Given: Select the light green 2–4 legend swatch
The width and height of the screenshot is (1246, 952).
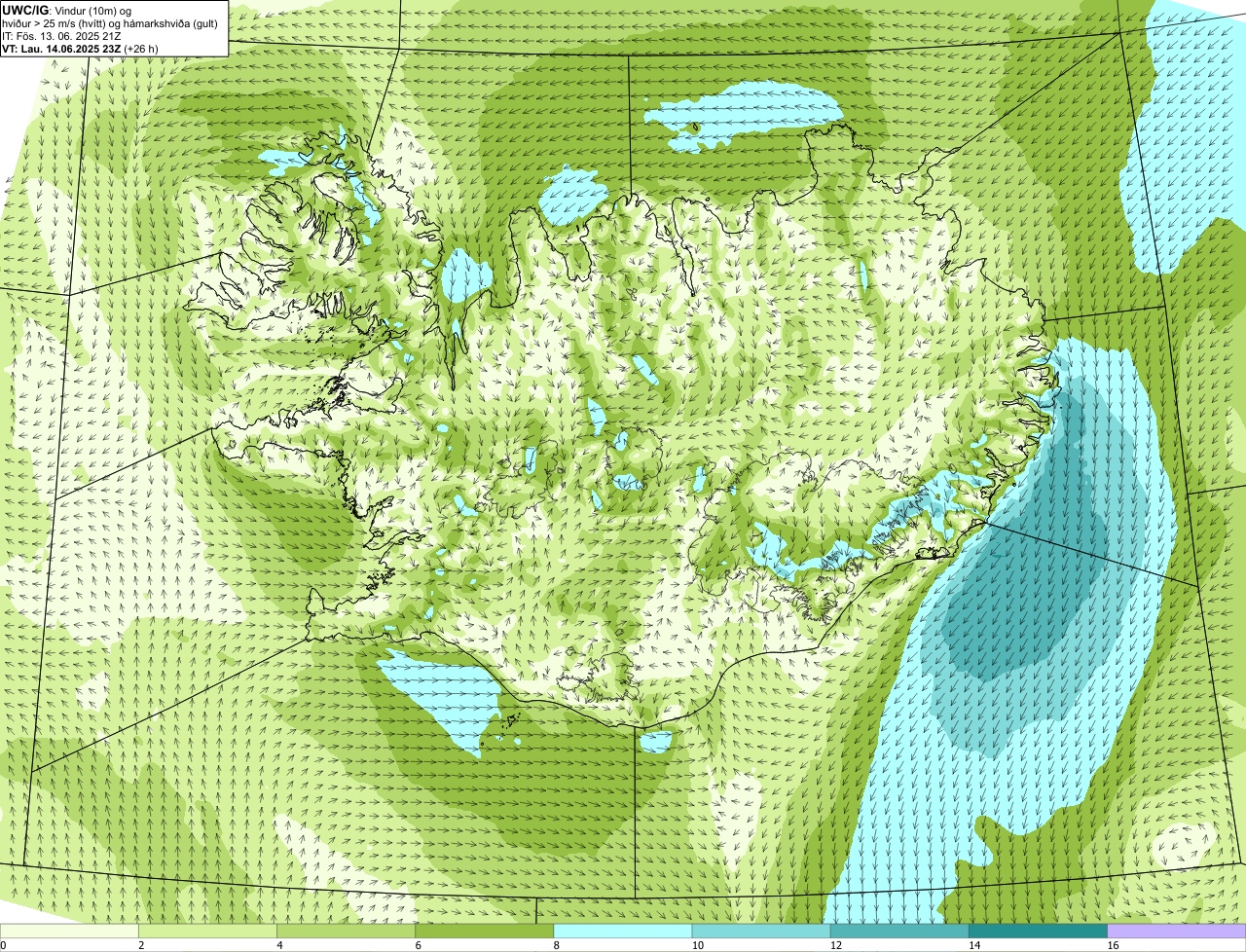Looking at the screenshot, I should (x=207, y=931).
